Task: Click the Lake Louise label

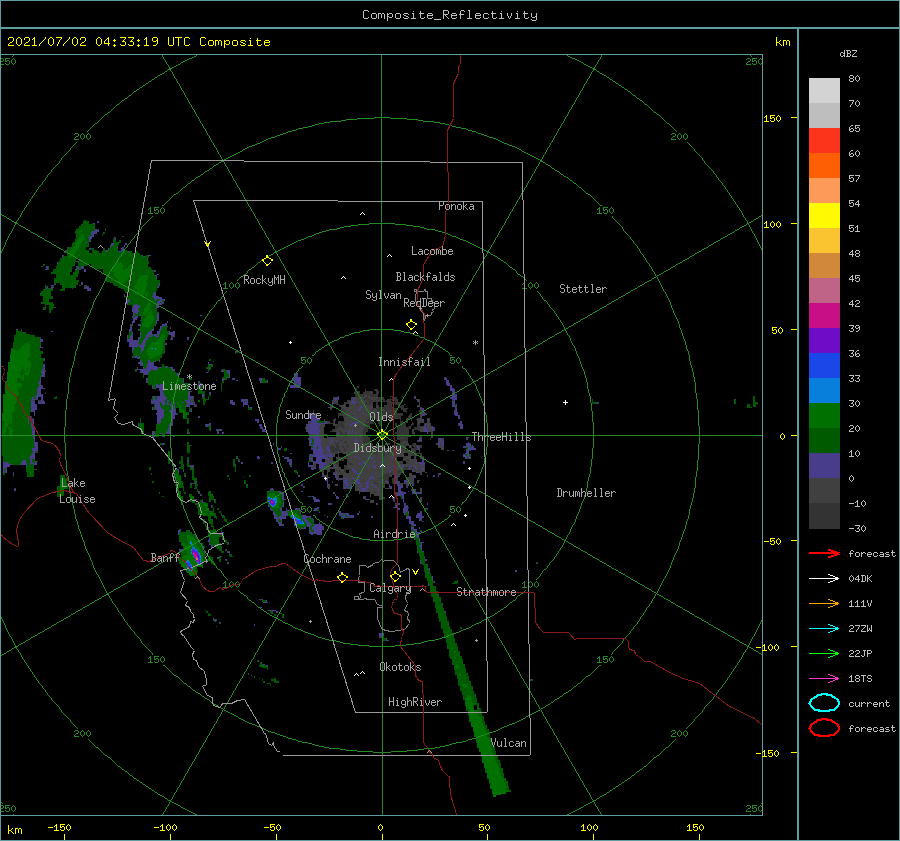Action: (77, 491)
